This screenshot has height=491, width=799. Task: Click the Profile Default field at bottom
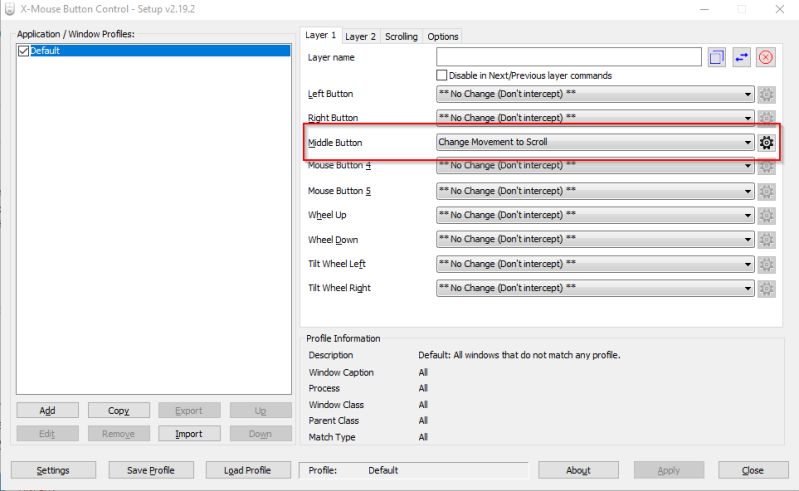[414, 470]
